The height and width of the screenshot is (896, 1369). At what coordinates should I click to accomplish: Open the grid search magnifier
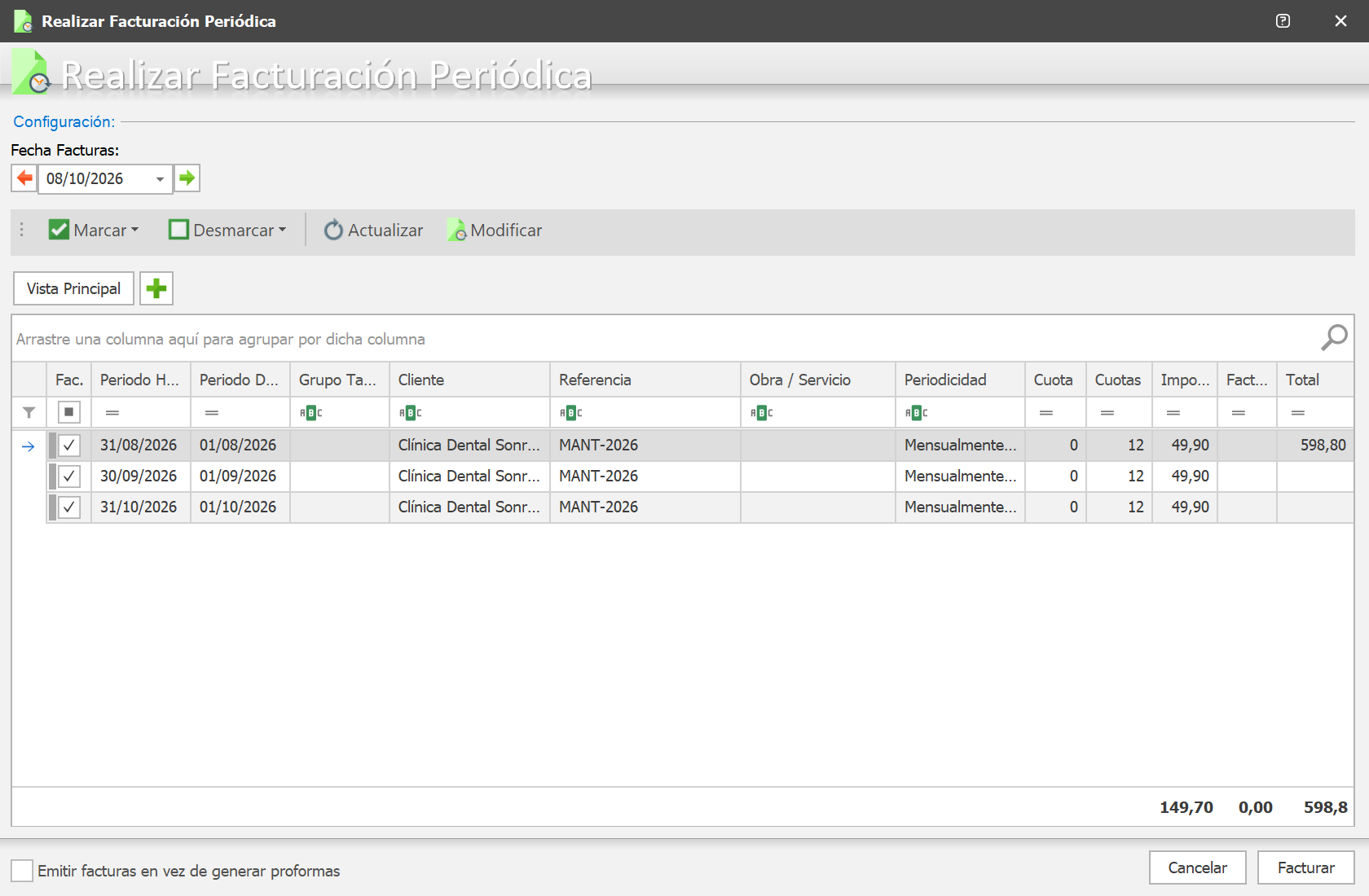[x=1334, y=337]
